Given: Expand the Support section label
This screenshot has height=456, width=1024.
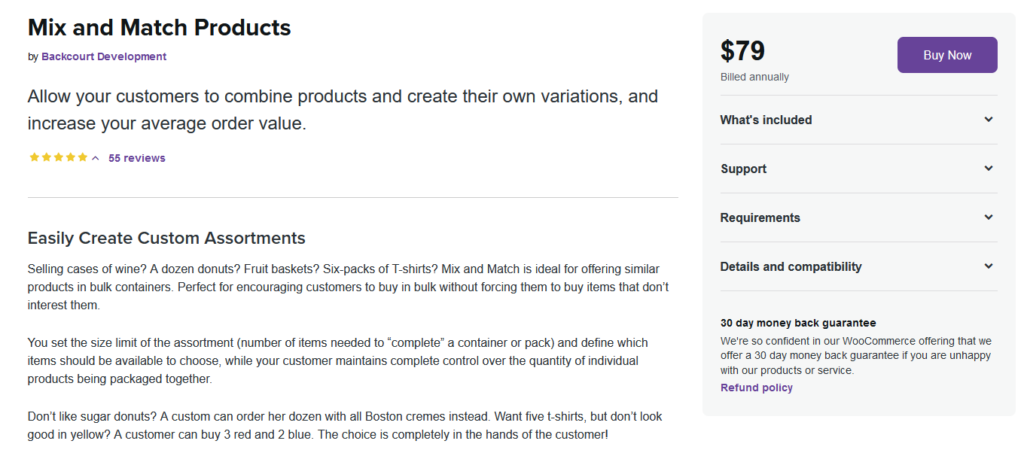Looking at the screenshot, I should coord(743,169).
